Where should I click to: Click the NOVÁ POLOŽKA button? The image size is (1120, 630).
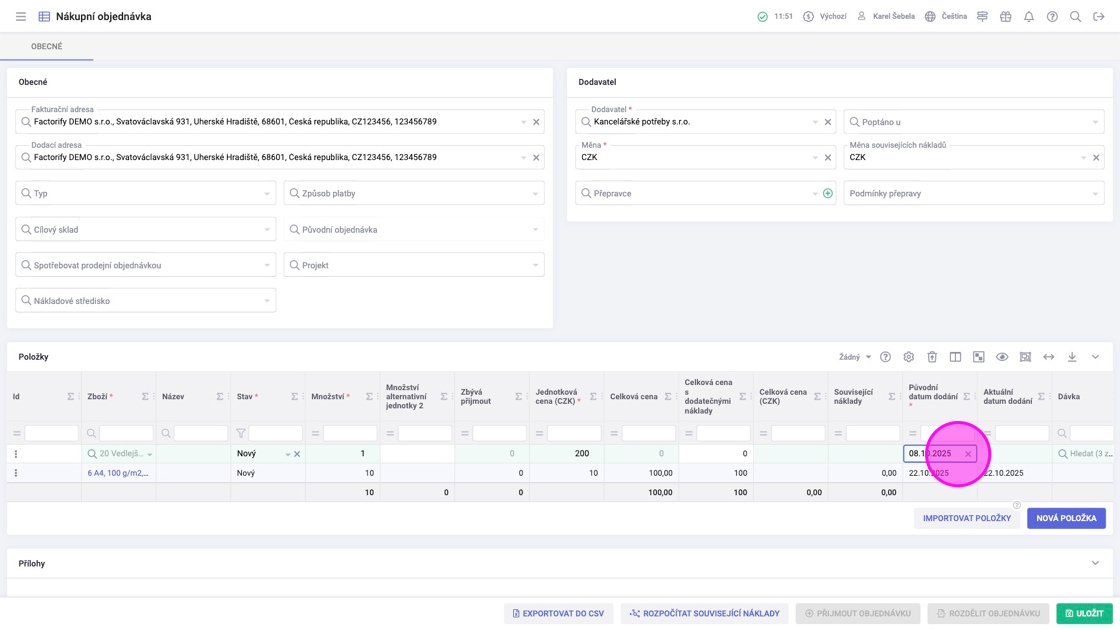point(1066,518)
